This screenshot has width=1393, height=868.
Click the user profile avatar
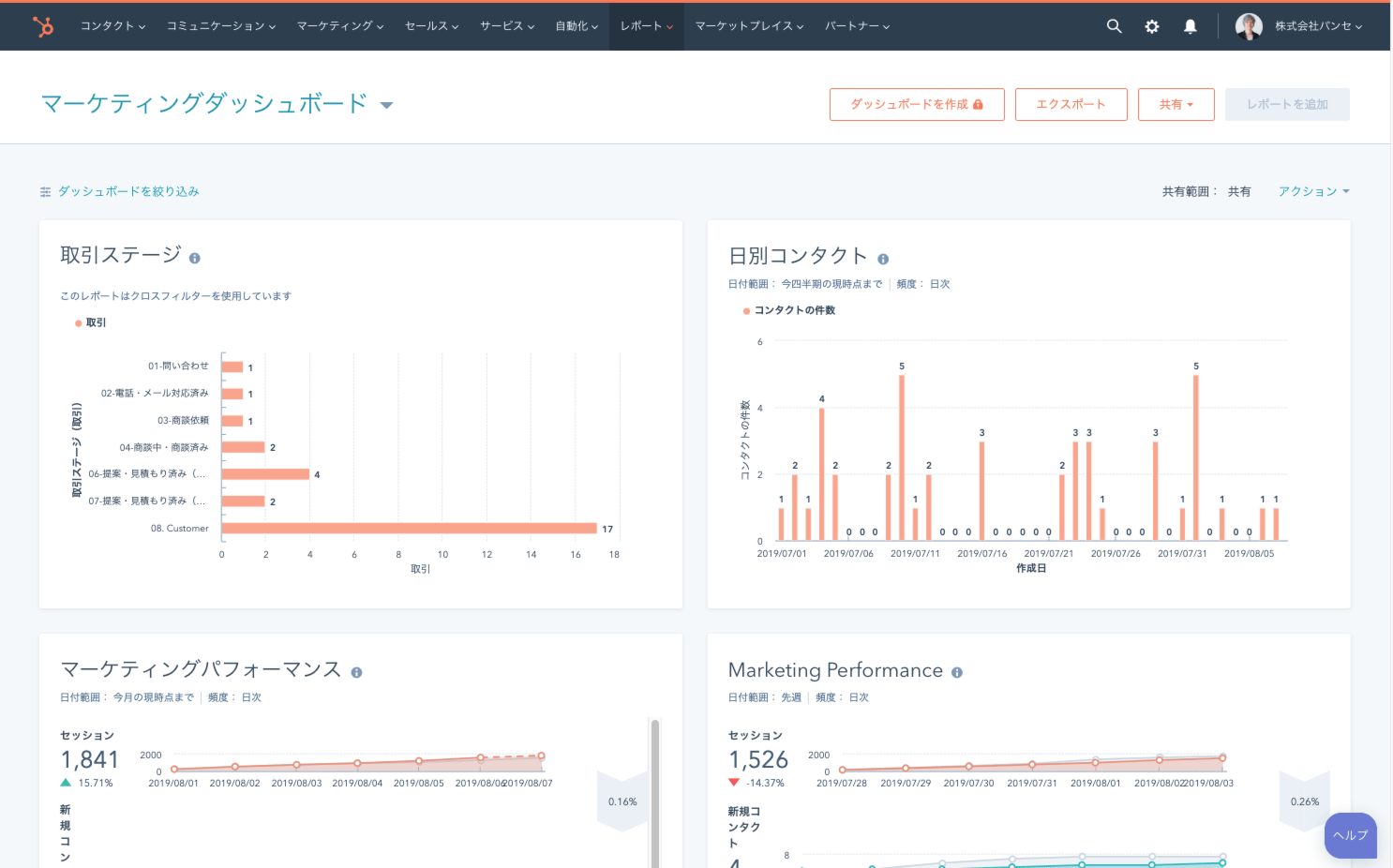tap(1249, 26)
